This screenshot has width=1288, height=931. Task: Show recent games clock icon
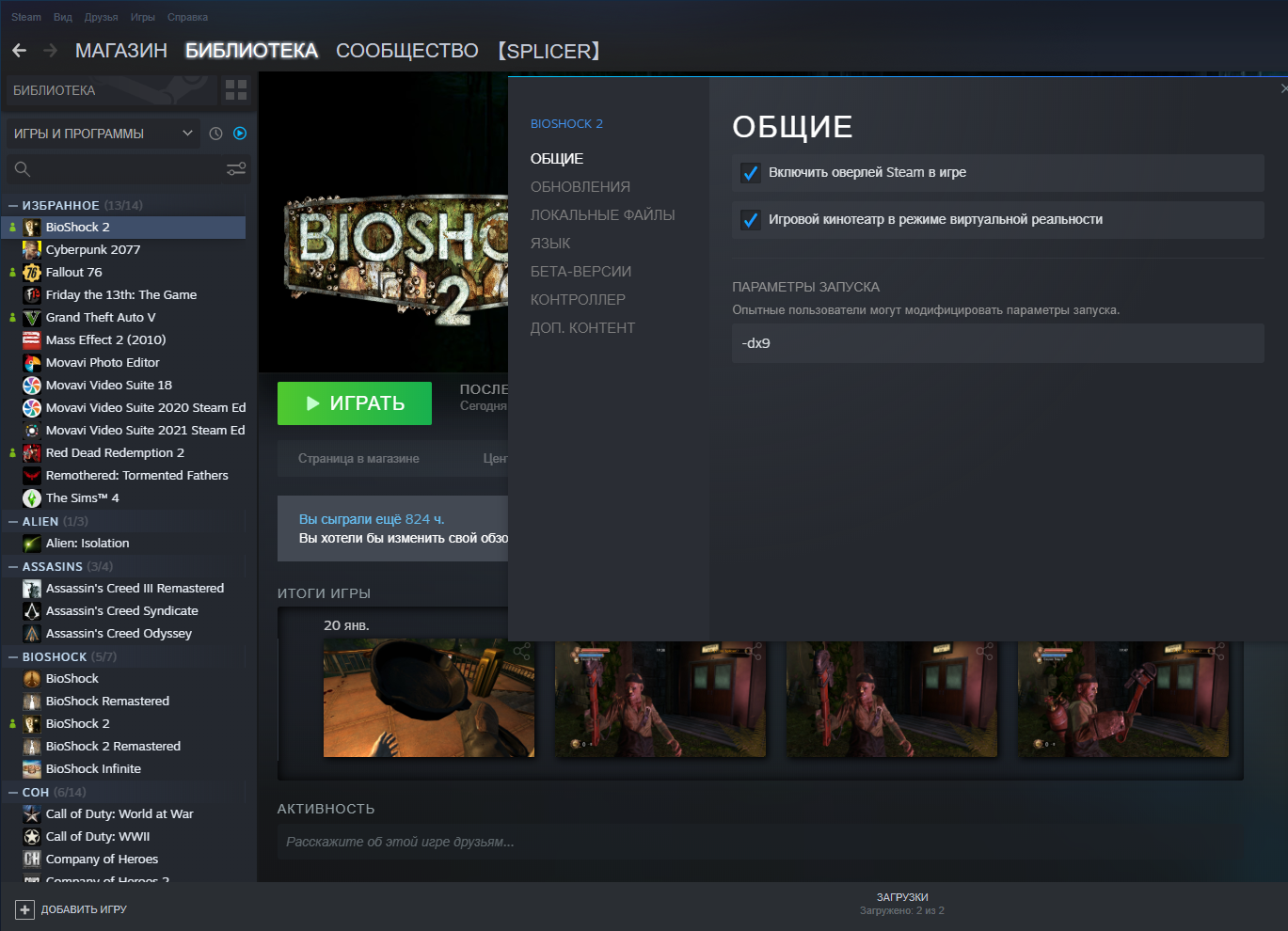point(215,134)
